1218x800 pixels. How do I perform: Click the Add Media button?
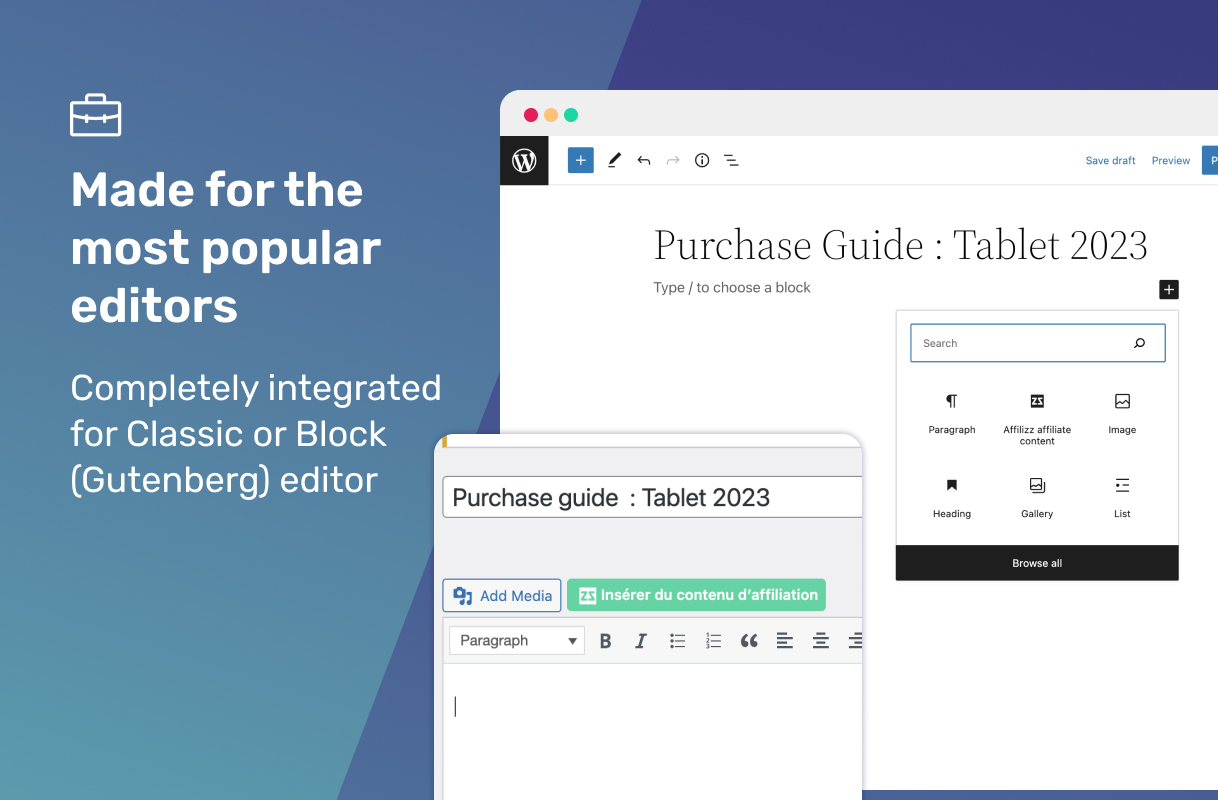pos(502,595)
